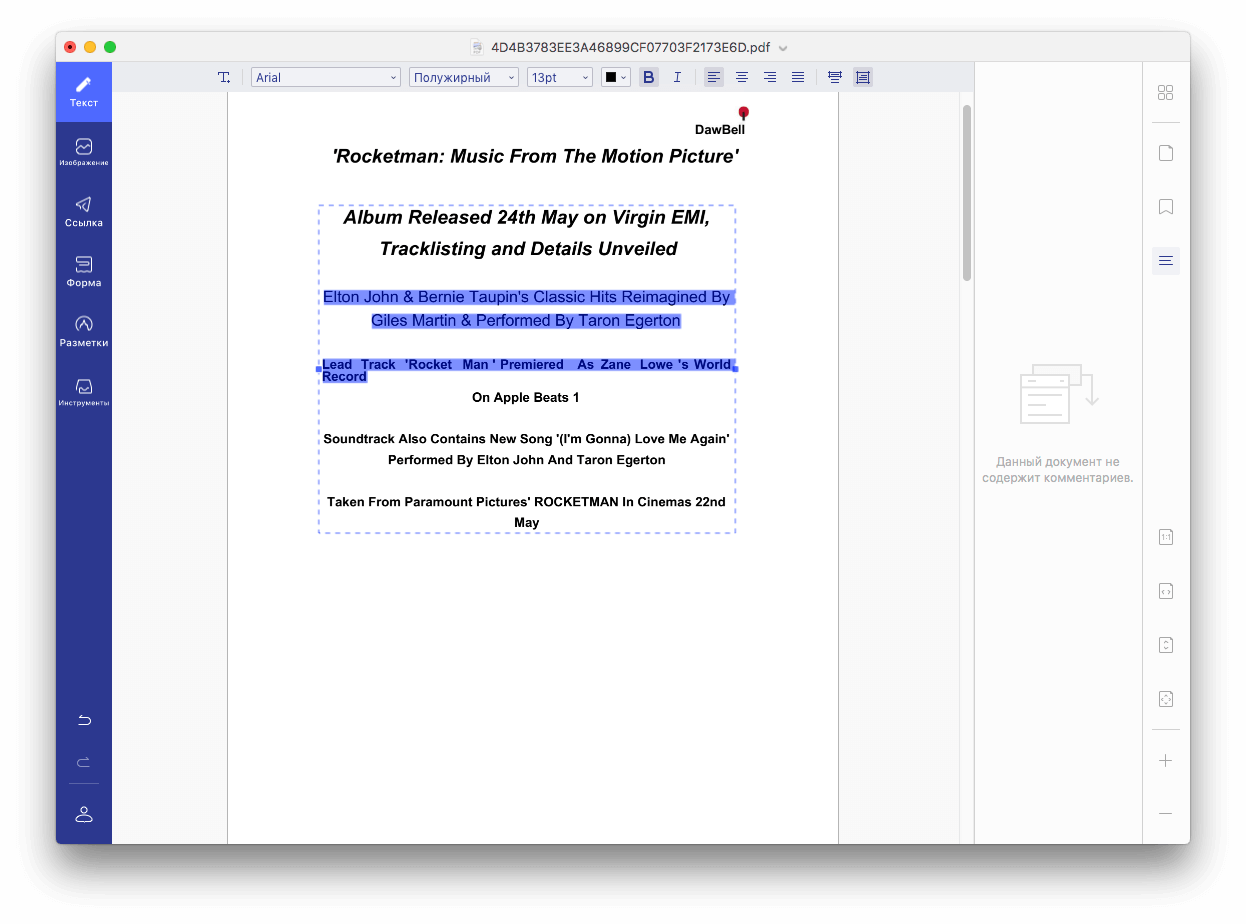Viewport: 1246px width, 924px height.
Task: Open the 13pt font size dropdown
Action: (559, 76)
